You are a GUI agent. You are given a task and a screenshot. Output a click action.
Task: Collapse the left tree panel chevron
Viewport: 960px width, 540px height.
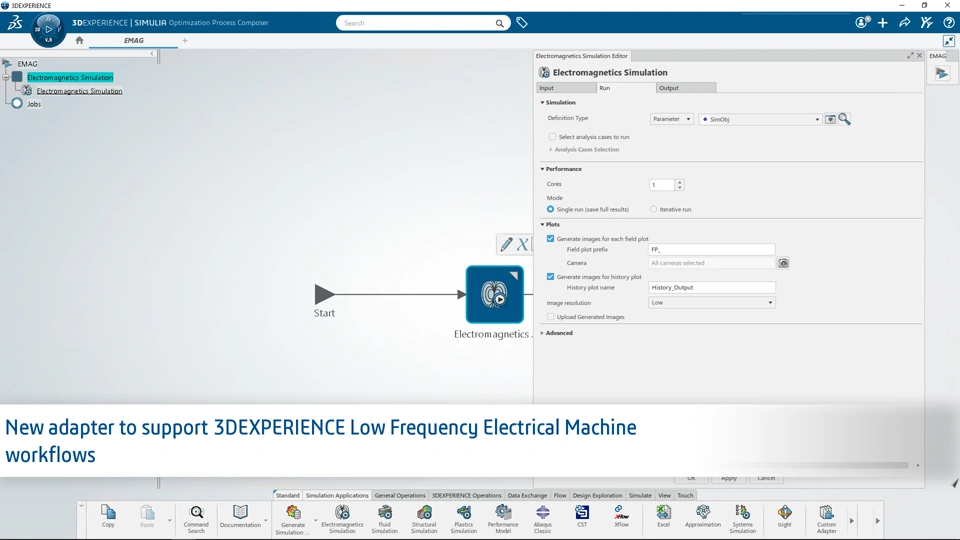[x=152, y=54]
